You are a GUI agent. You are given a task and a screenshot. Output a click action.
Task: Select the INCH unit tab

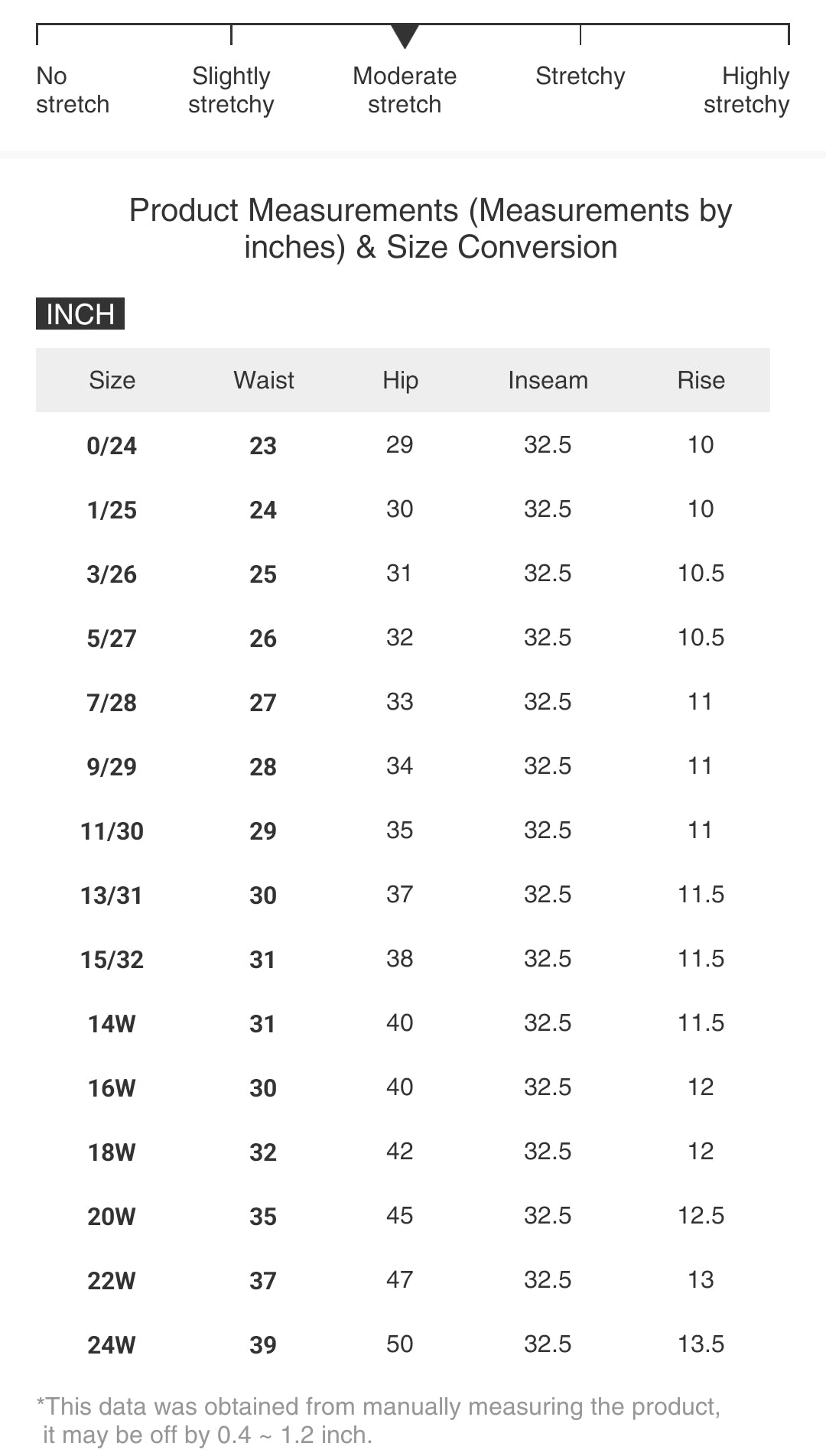(x=80, y=314)
